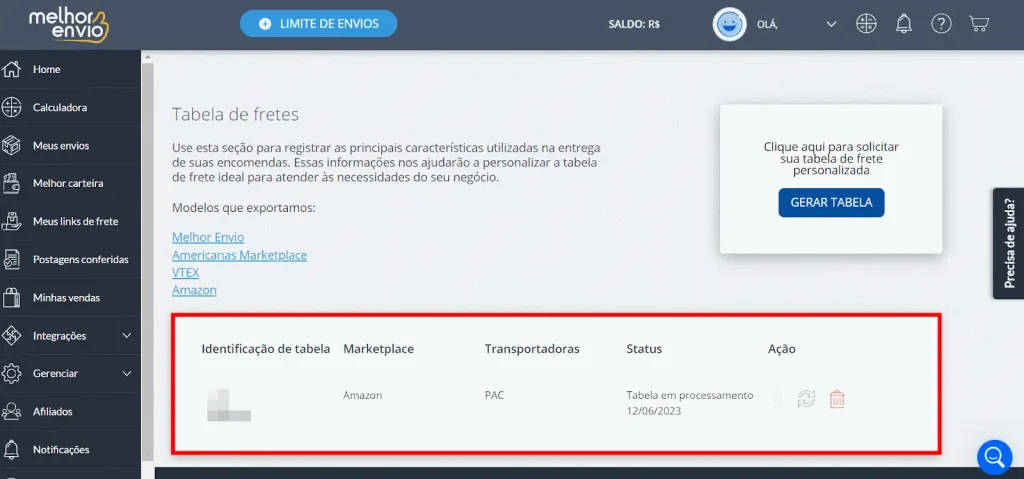Open Calculadora globe icon in sidebar
This screenshot has height=479, width=1024.
coord(12,107)
